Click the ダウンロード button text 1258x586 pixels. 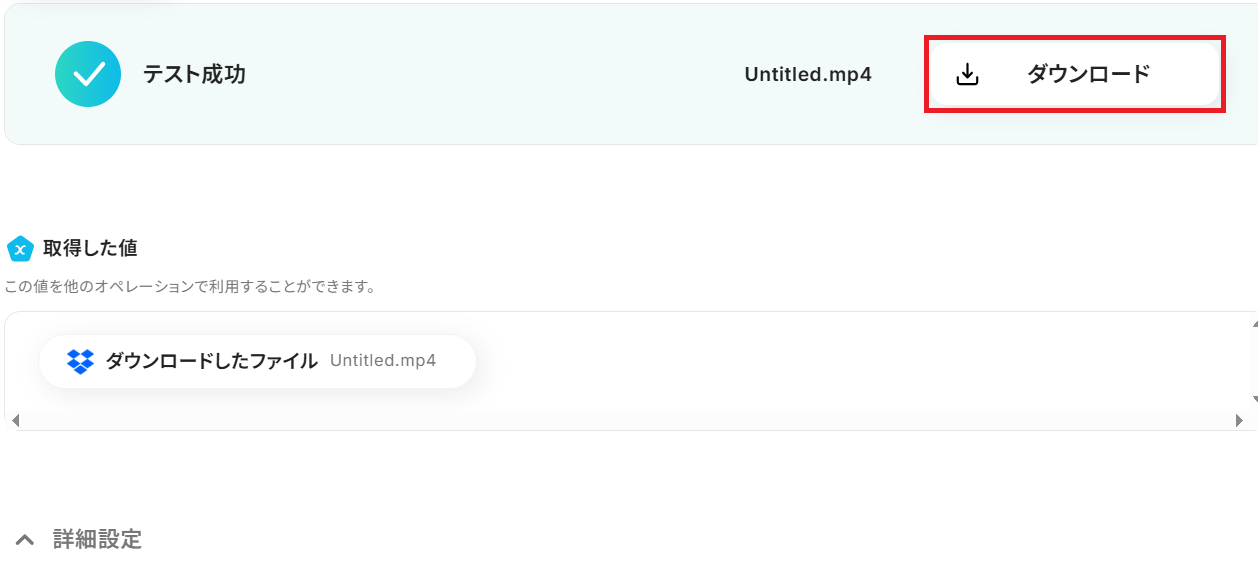tap(1089, 74)
